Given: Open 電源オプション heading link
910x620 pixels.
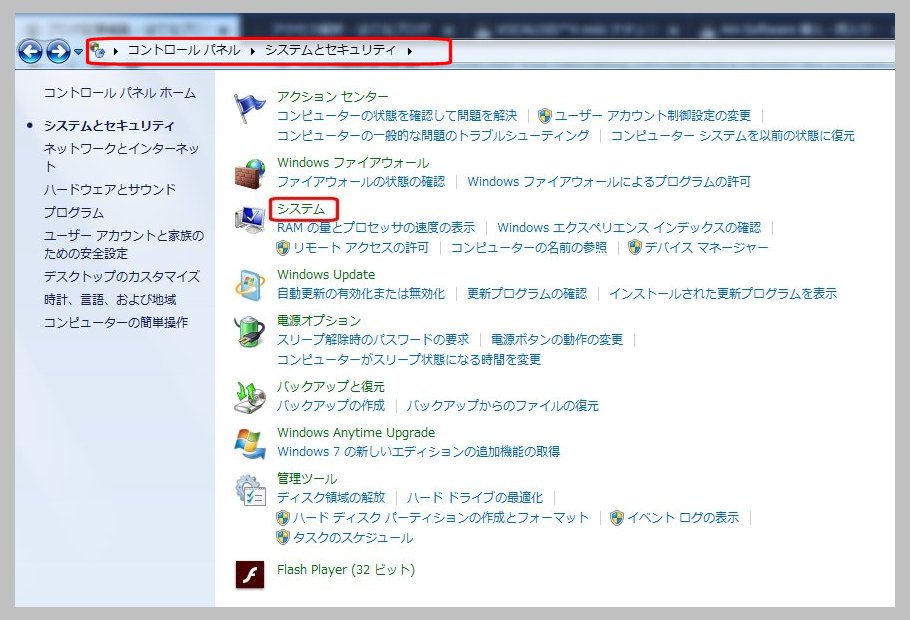Looking at the screenshot, I should pyautogui.click(x=319, y=320).
